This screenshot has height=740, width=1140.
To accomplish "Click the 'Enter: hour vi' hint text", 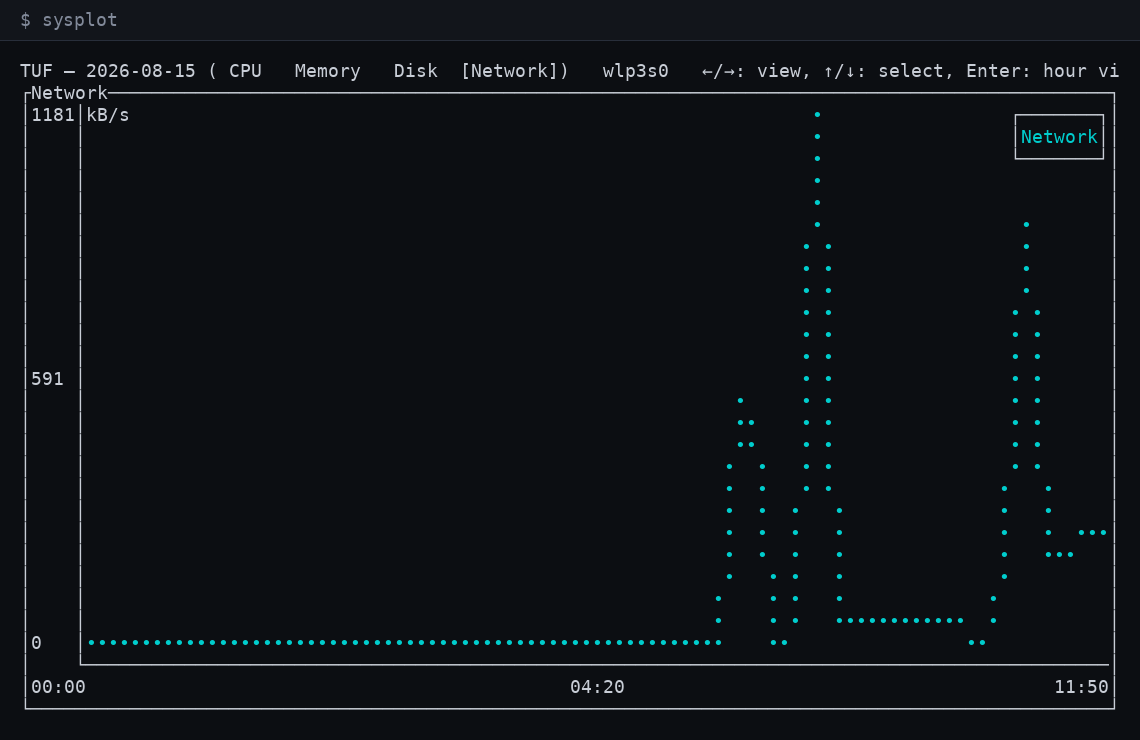I will pos(1042,71).
